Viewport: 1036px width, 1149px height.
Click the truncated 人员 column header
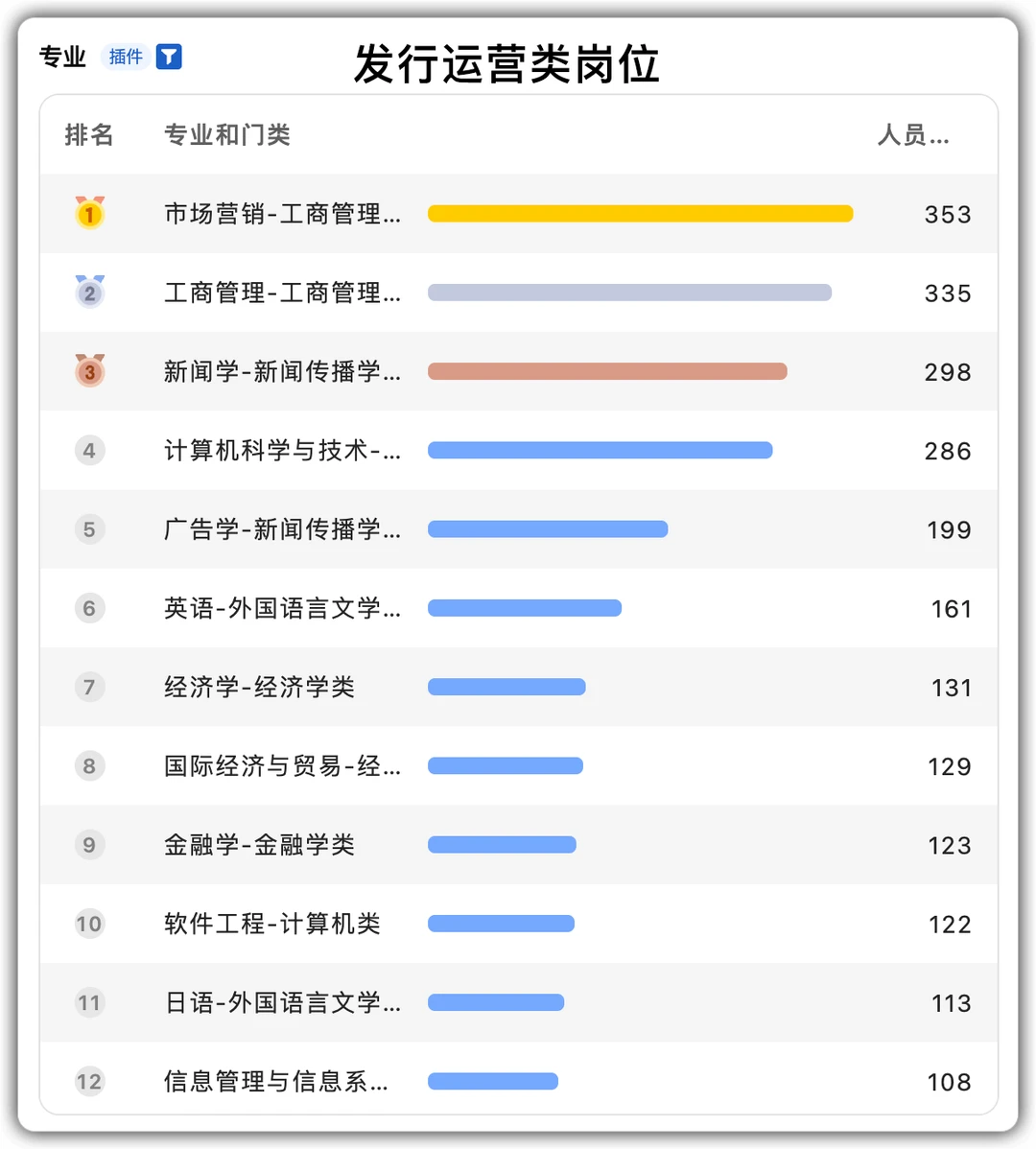pos(912,135)
